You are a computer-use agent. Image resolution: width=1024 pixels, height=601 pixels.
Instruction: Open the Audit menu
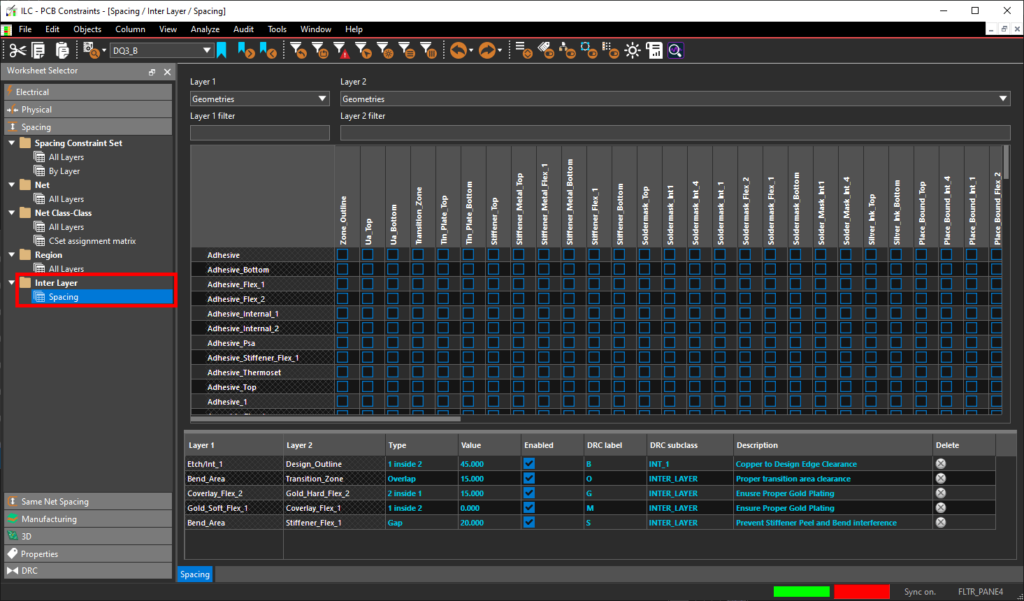[244, 29]
